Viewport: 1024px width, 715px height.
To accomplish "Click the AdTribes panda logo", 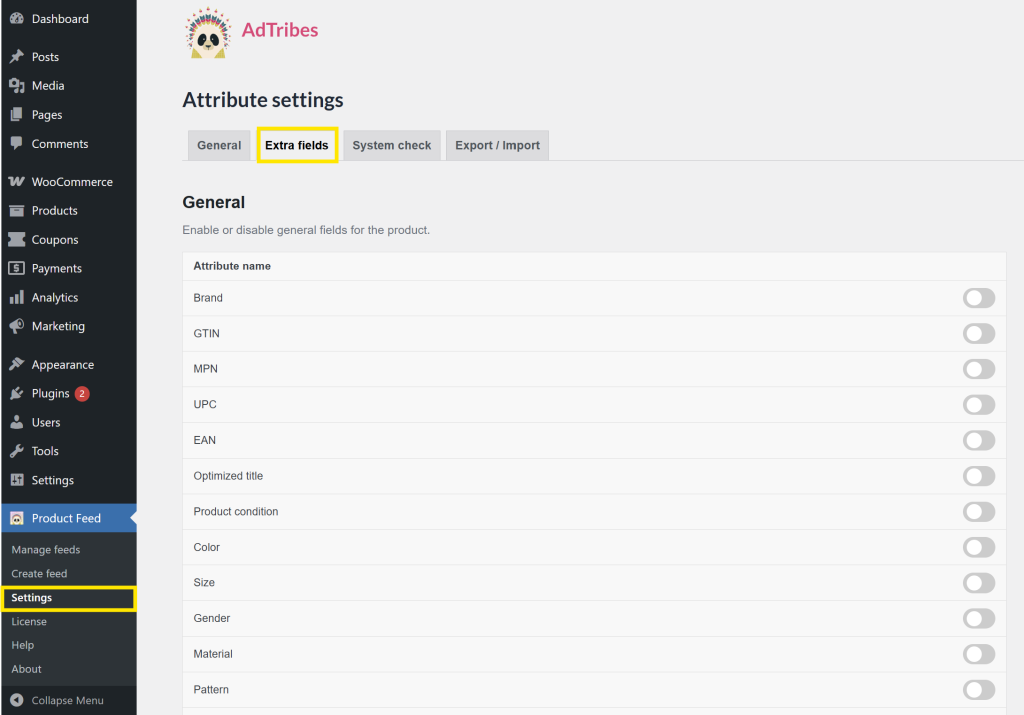I will point(208,33).
